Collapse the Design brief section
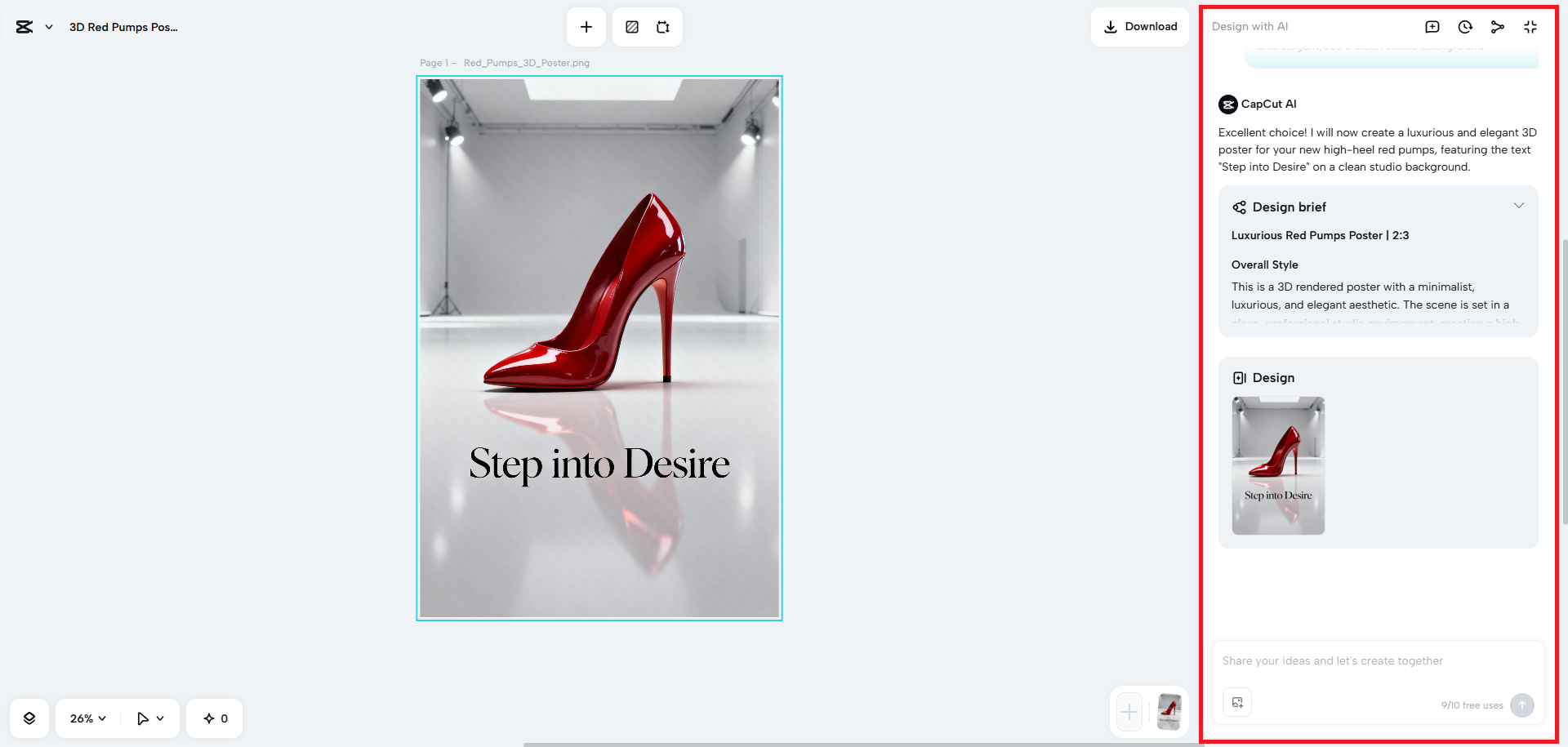 point(1519,206)
